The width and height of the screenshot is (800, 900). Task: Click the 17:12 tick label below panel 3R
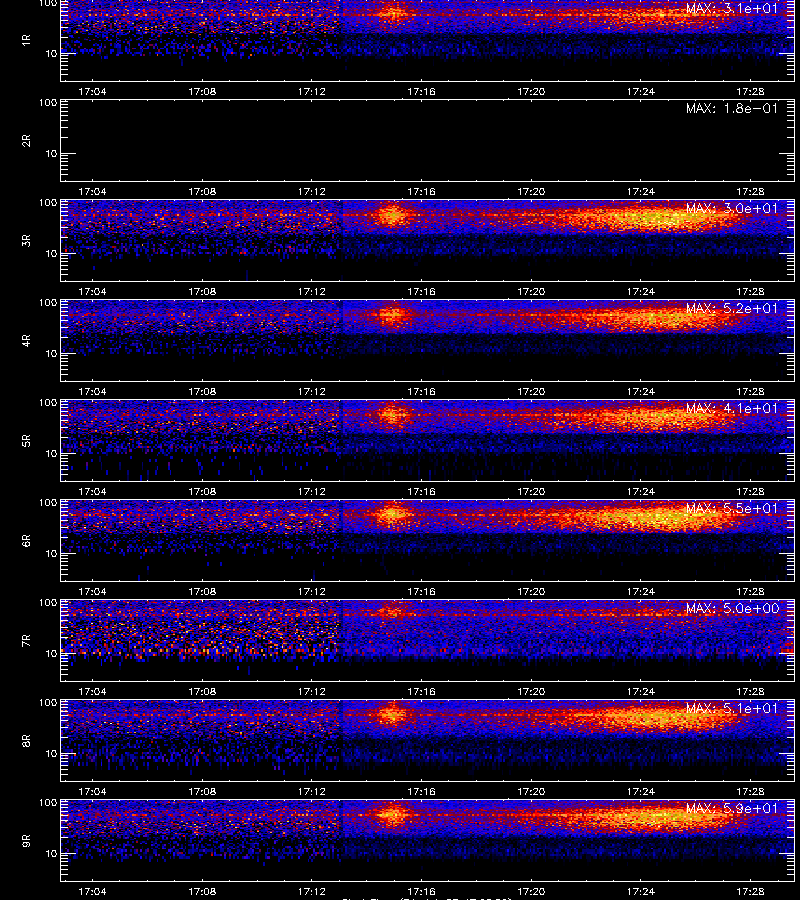point(312,291)
